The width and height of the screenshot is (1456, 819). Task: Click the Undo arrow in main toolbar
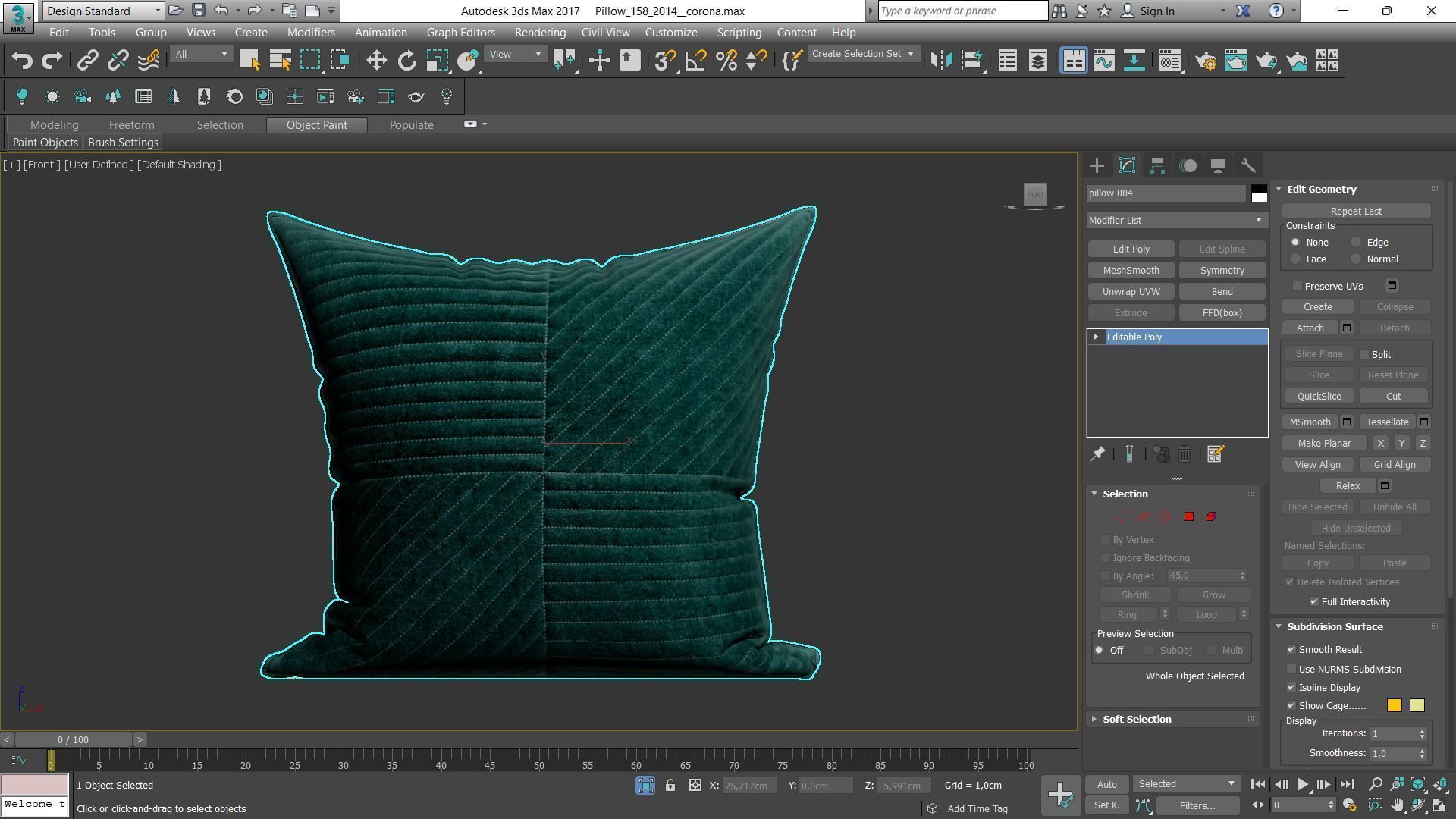click(x=22, y=61)
